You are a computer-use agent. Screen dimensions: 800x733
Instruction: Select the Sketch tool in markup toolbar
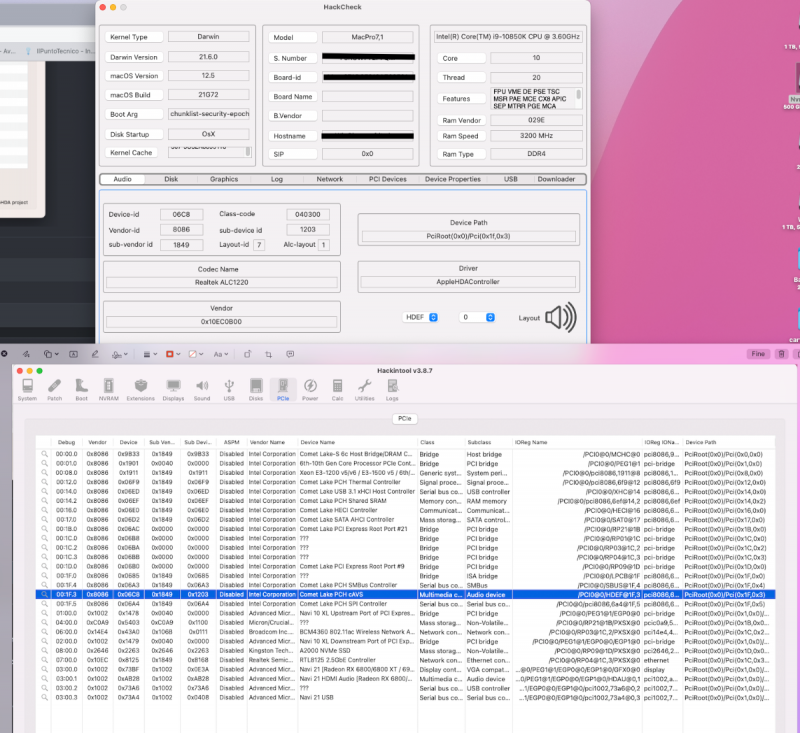(26, 354)
